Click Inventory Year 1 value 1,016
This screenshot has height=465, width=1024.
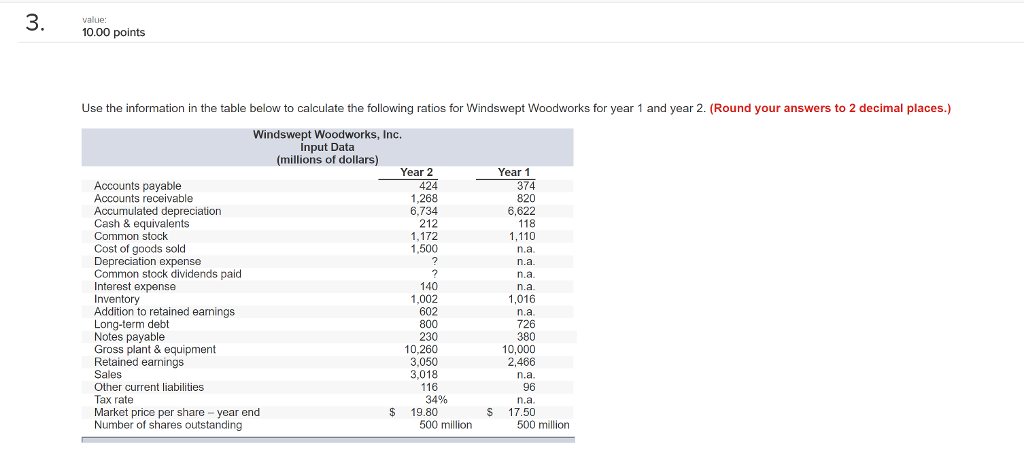coord(522,299)
